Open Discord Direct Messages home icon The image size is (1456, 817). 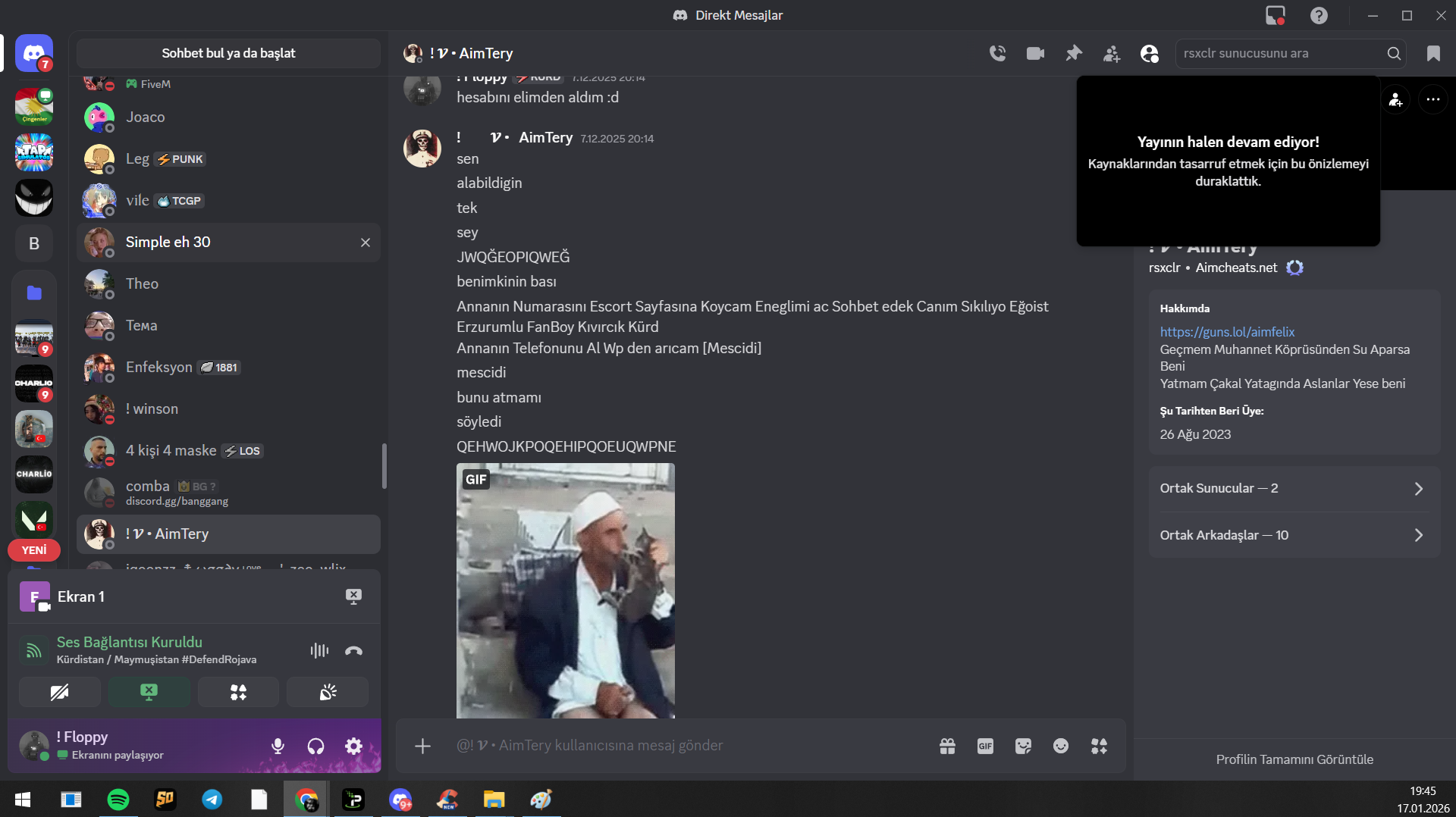click(34, 54)
